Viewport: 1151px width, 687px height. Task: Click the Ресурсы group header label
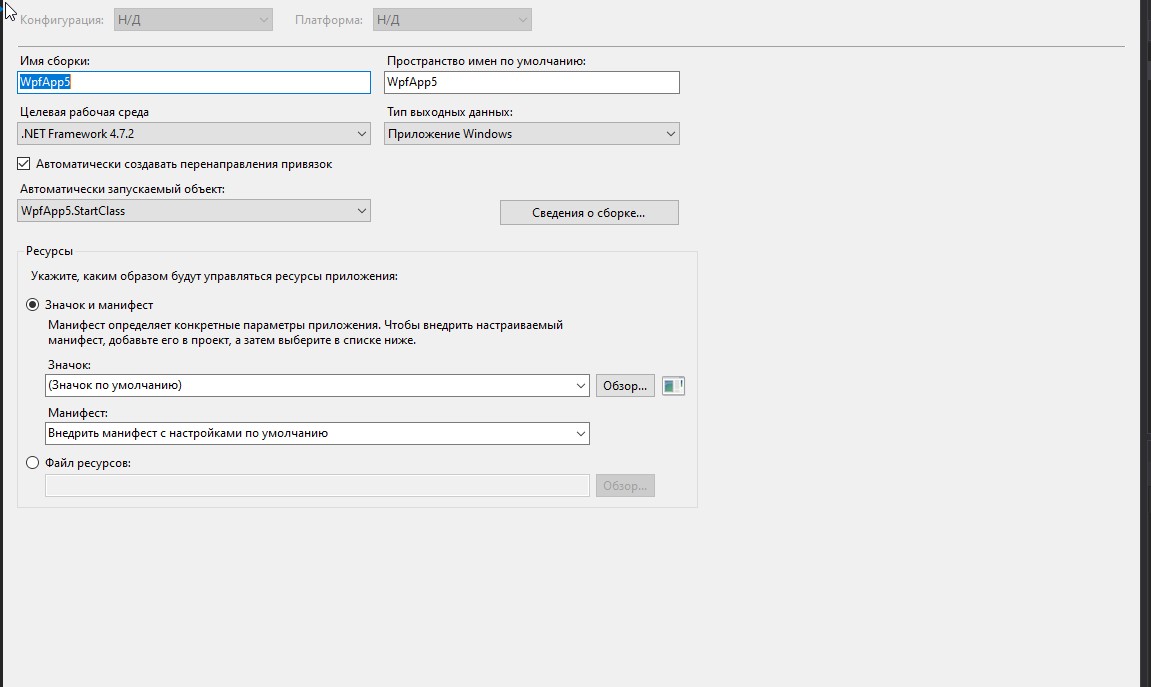[49, 251]
